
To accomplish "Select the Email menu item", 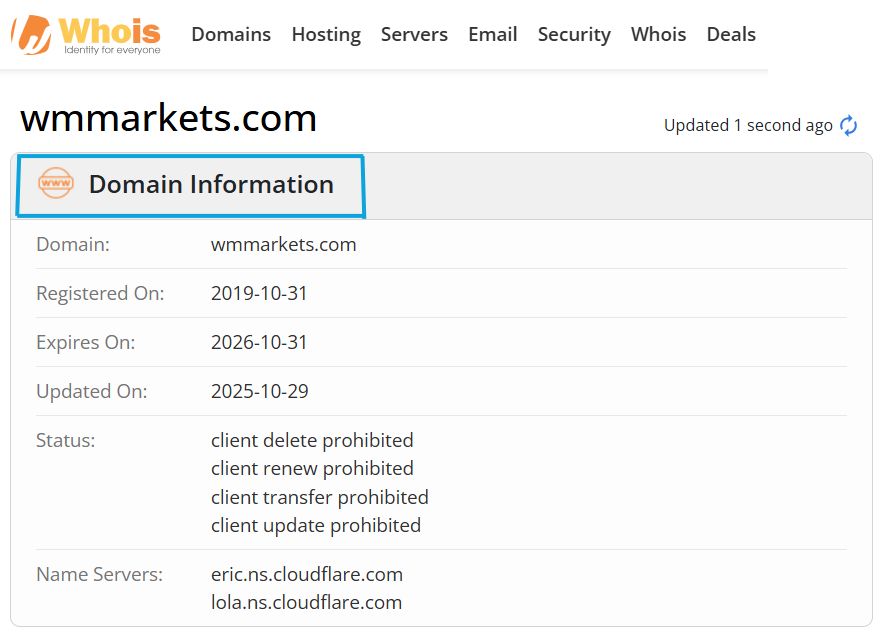I will (493, 34).
